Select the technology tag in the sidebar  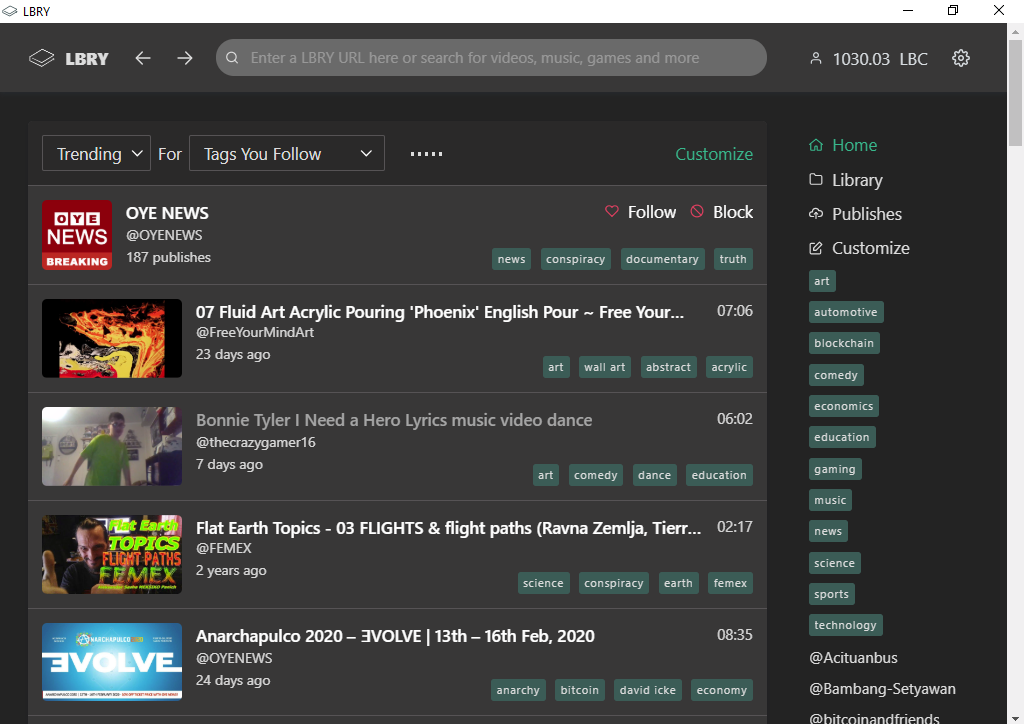tap(845, 625)
